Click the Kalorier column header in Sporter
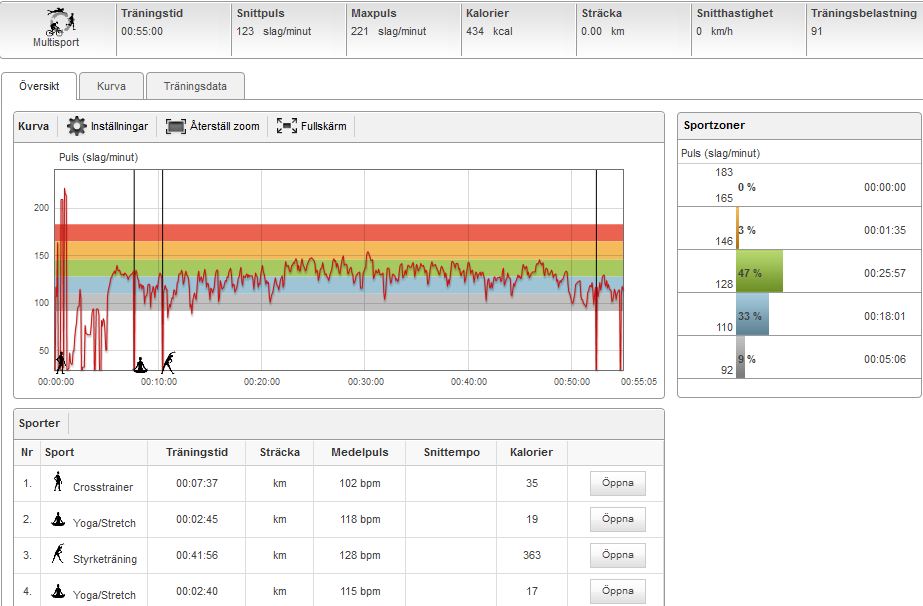923x606 pixels. 531,452
